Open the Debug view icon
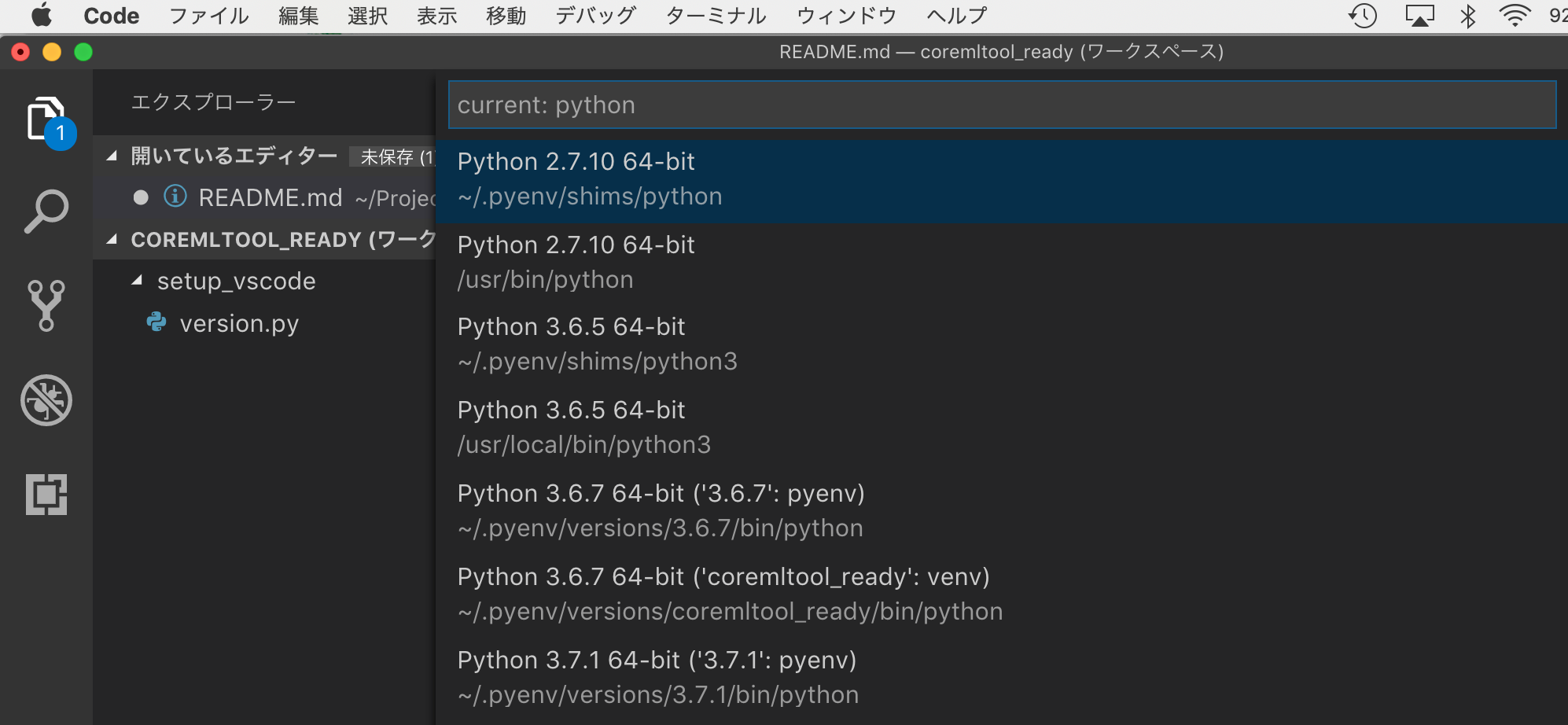The width and height of the screenshot is (1568, 725). click(x=46, y=400)
